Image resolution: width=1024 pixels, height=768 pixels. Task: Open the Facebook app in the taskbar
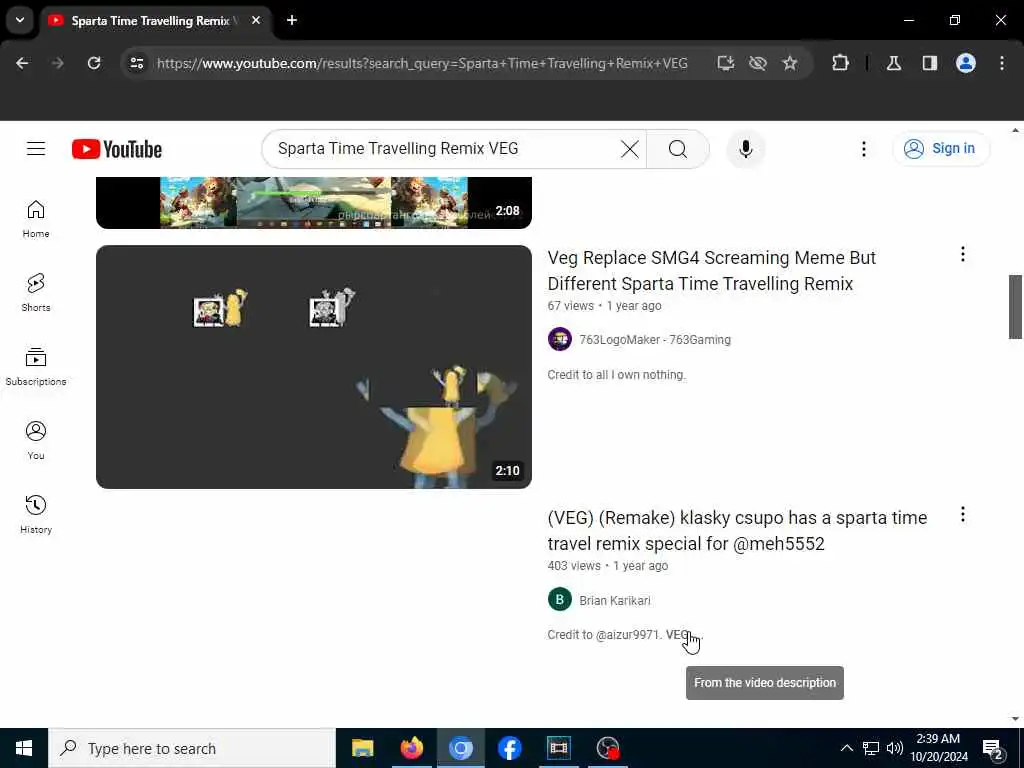click(x=509, y=748)
